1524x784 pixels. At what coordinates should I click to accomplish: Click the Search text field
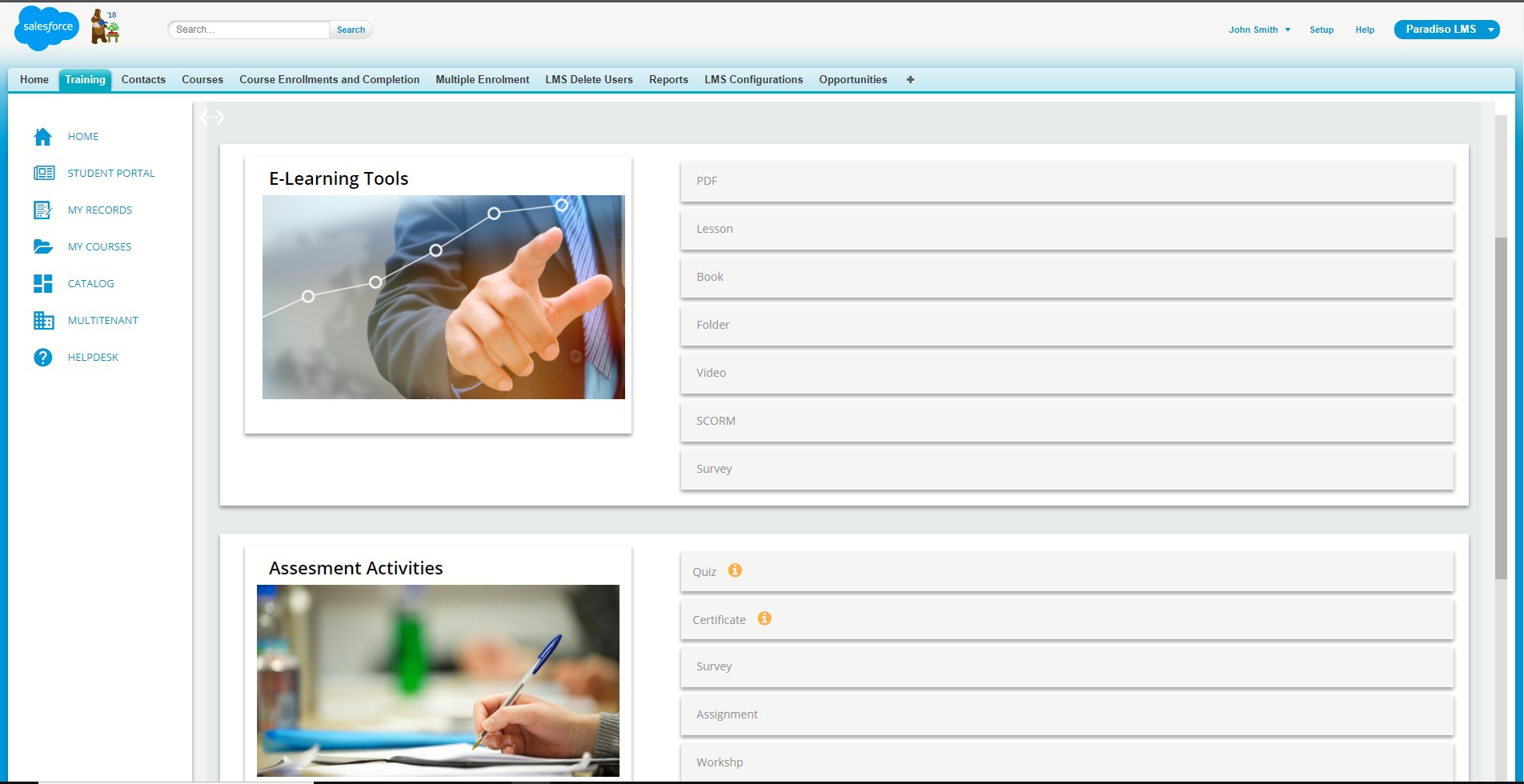coord(249,30)
